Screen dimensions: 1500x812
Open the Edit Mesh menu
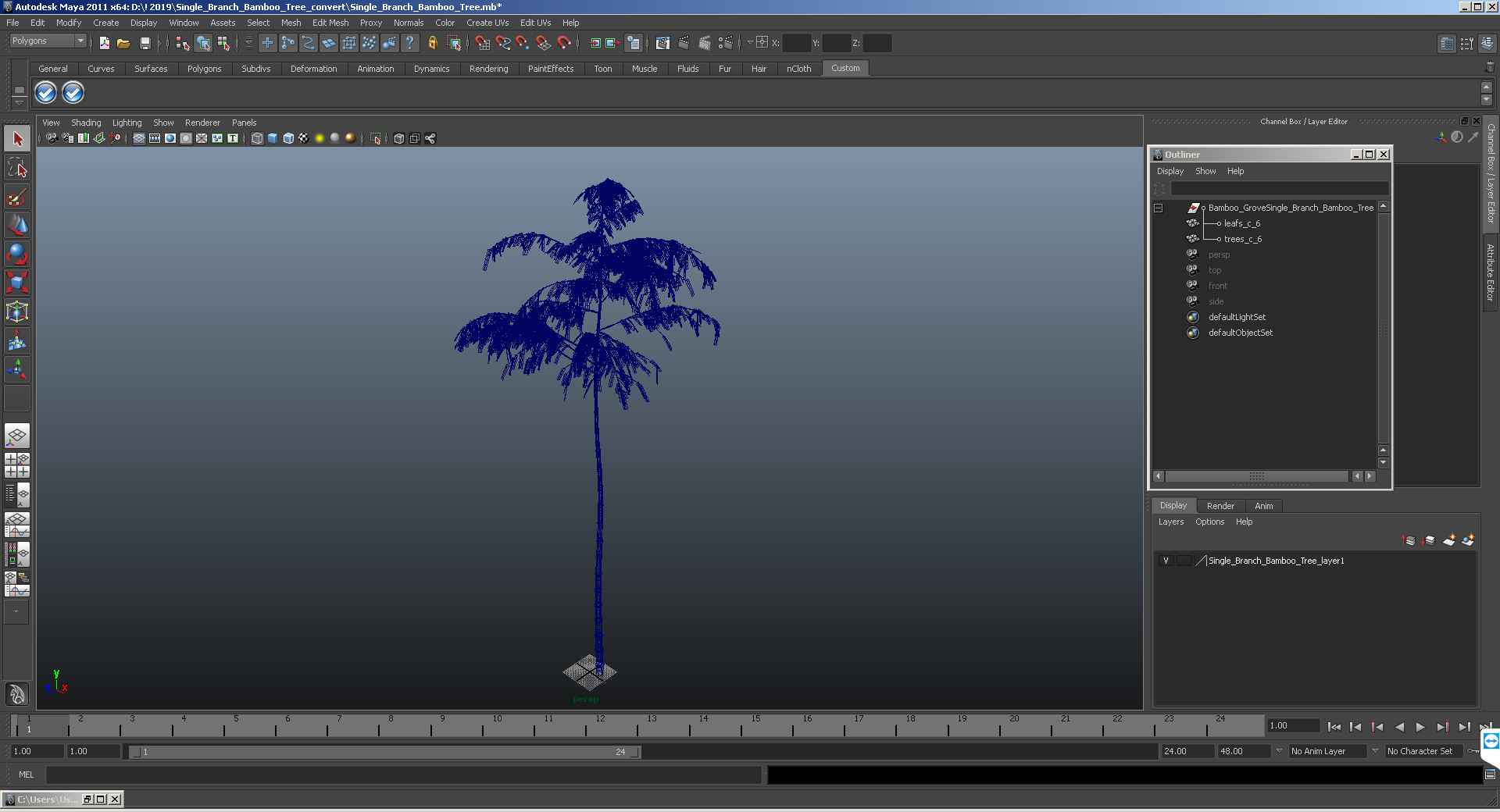[x=330, y=23]
